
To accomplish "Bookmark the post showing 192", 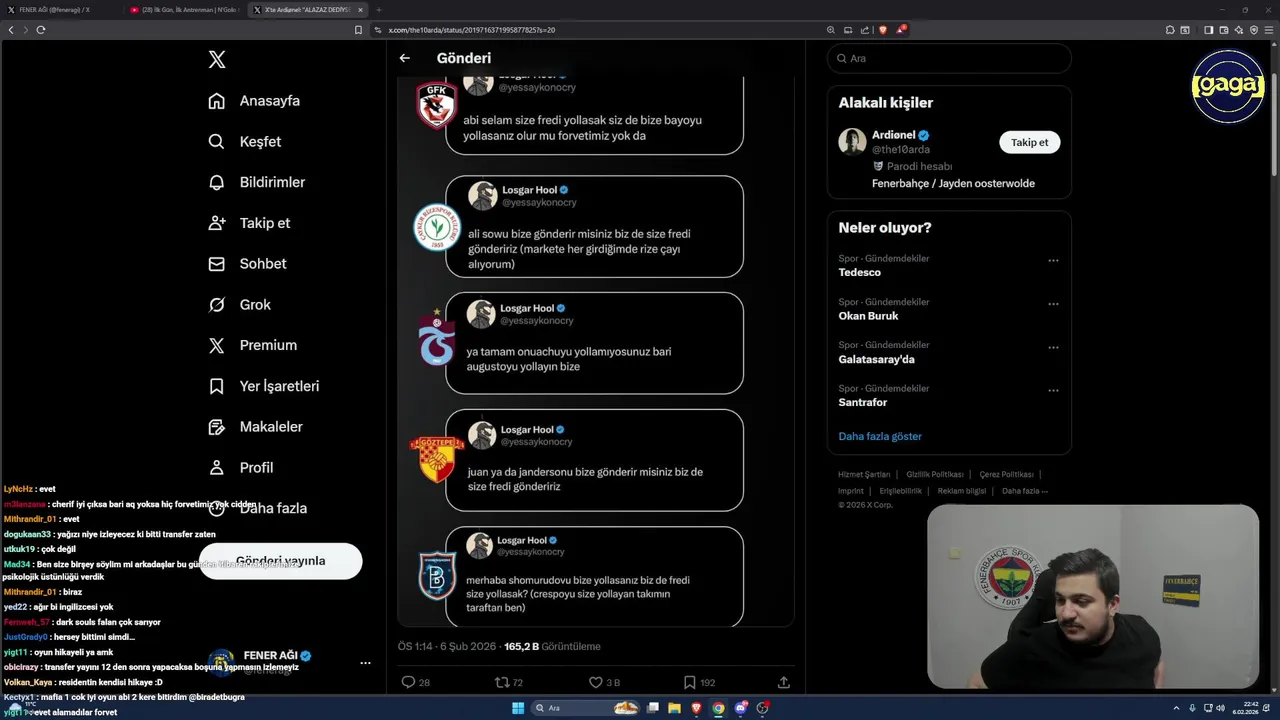I will (x=690, y=682).
